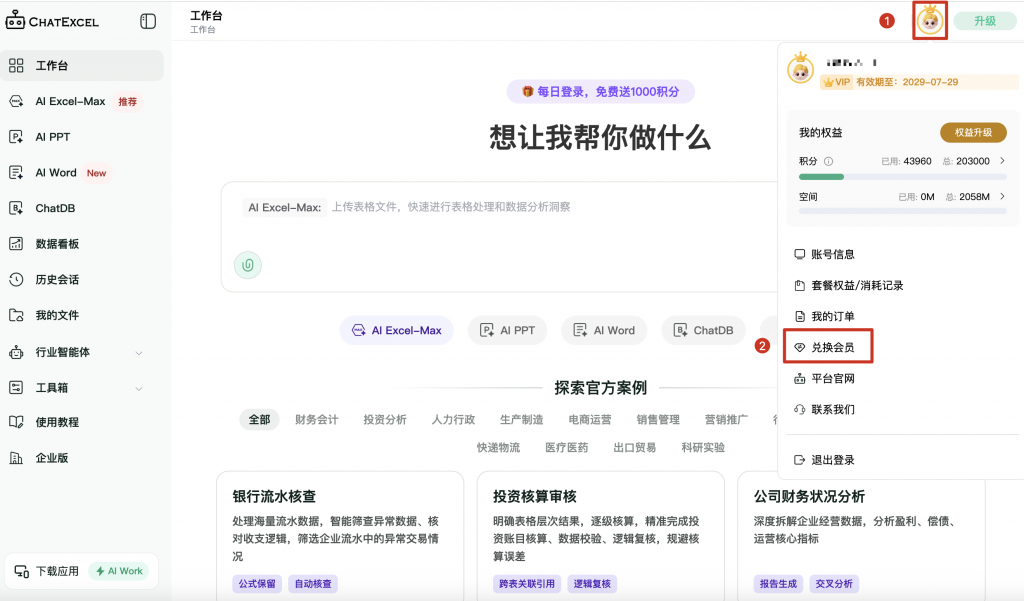Open the 投资核算审核 case card
1024x601 pixels.
[x=601, y=536]
